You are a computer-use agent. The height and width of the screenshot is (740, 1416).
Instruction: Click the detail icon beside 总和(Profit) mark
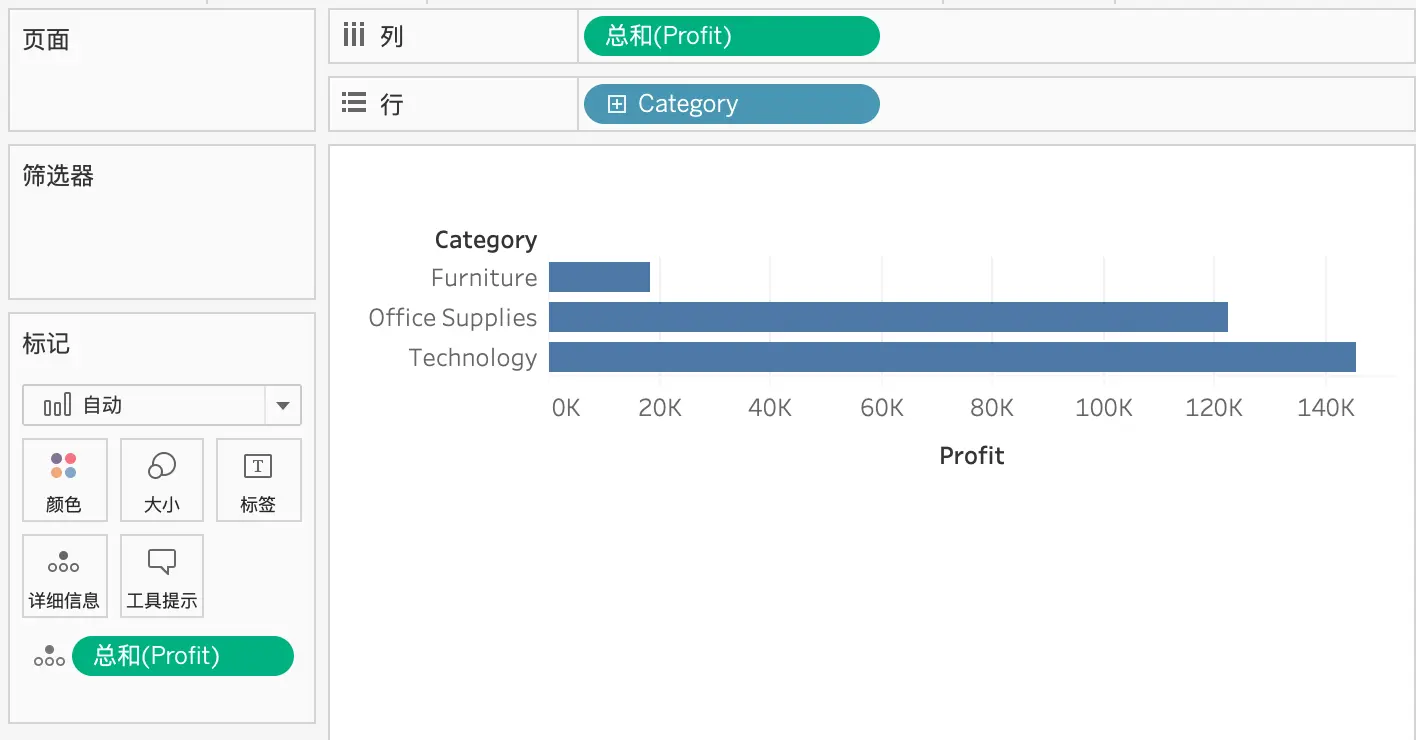pos(49,656)
